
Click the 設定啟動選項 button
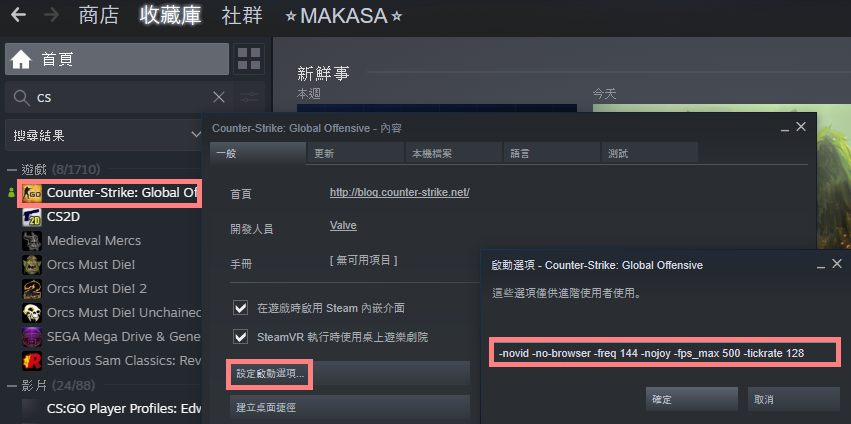[x=270, y=374]
